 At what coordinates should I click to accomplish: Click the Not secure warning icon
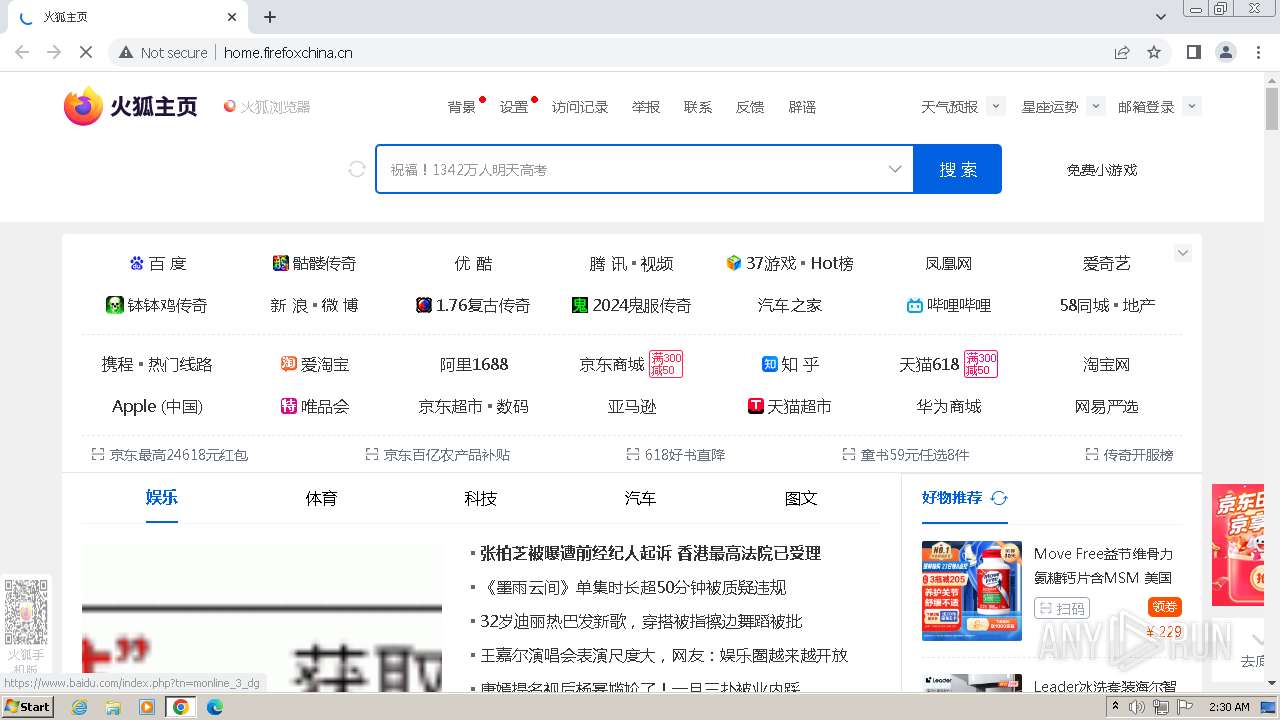(x=126, y=53)
